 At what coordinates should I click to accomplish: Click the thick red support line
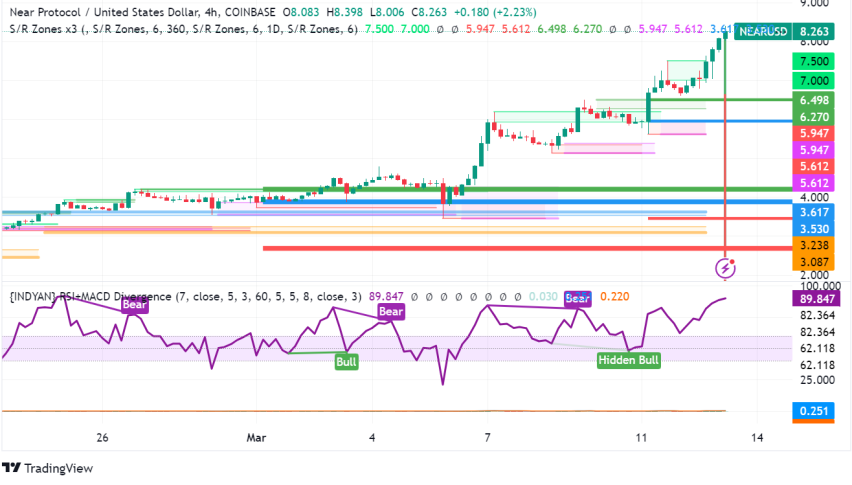coord(500,248)
